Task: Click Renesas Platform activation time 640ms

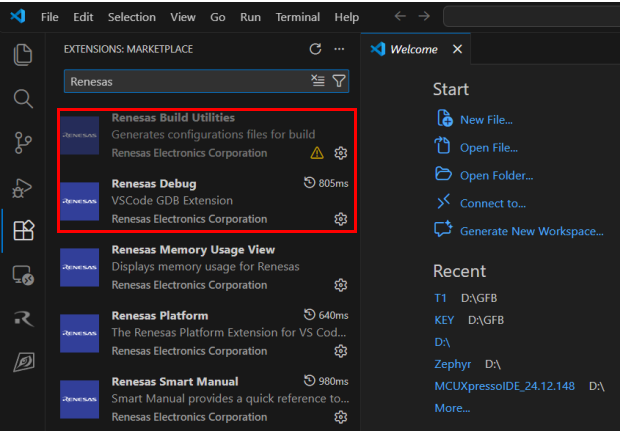Action: click(326, 315)
